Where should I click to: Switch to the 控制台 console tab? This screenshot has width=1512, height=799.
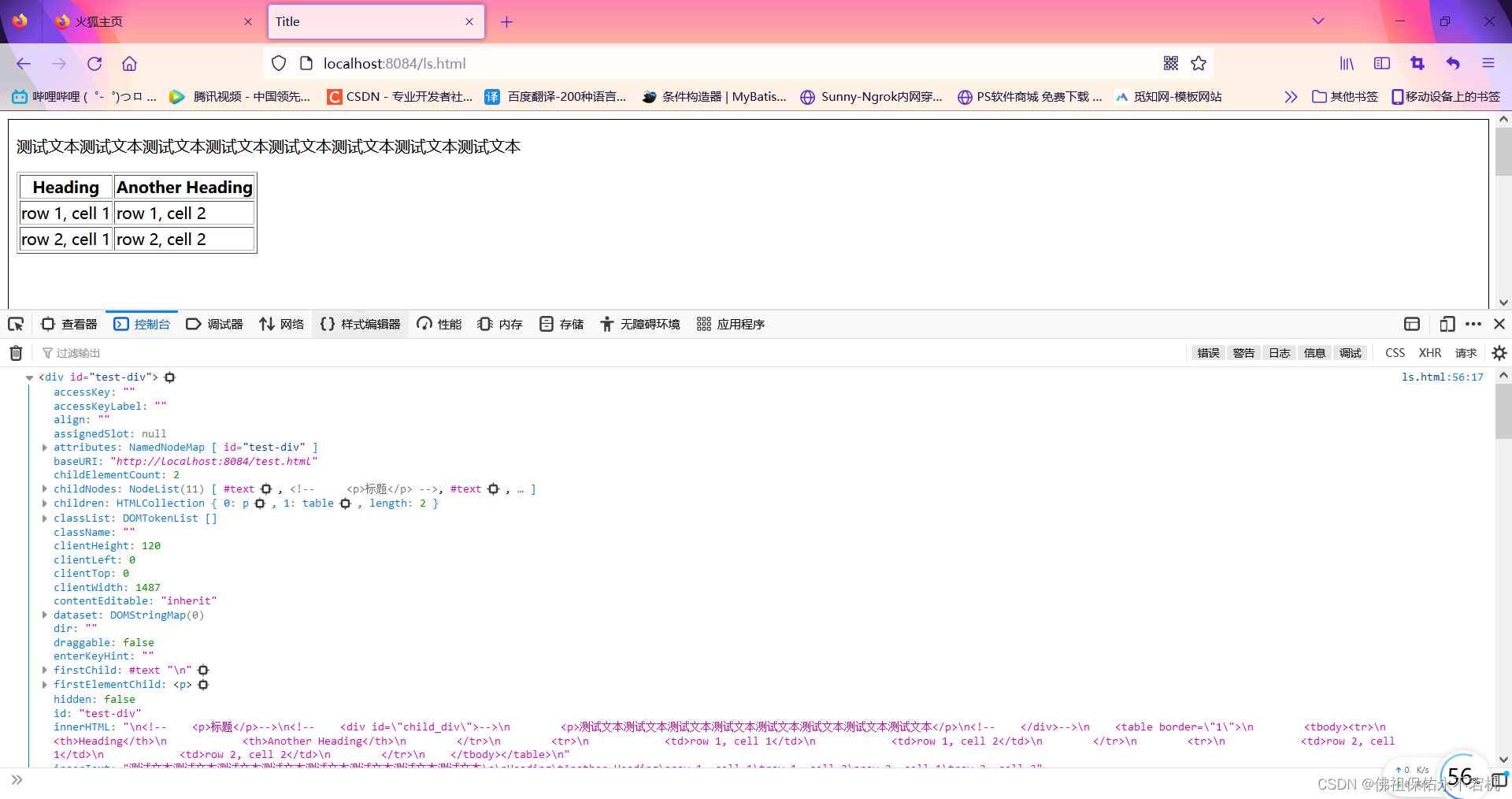[x=142, y=324]
